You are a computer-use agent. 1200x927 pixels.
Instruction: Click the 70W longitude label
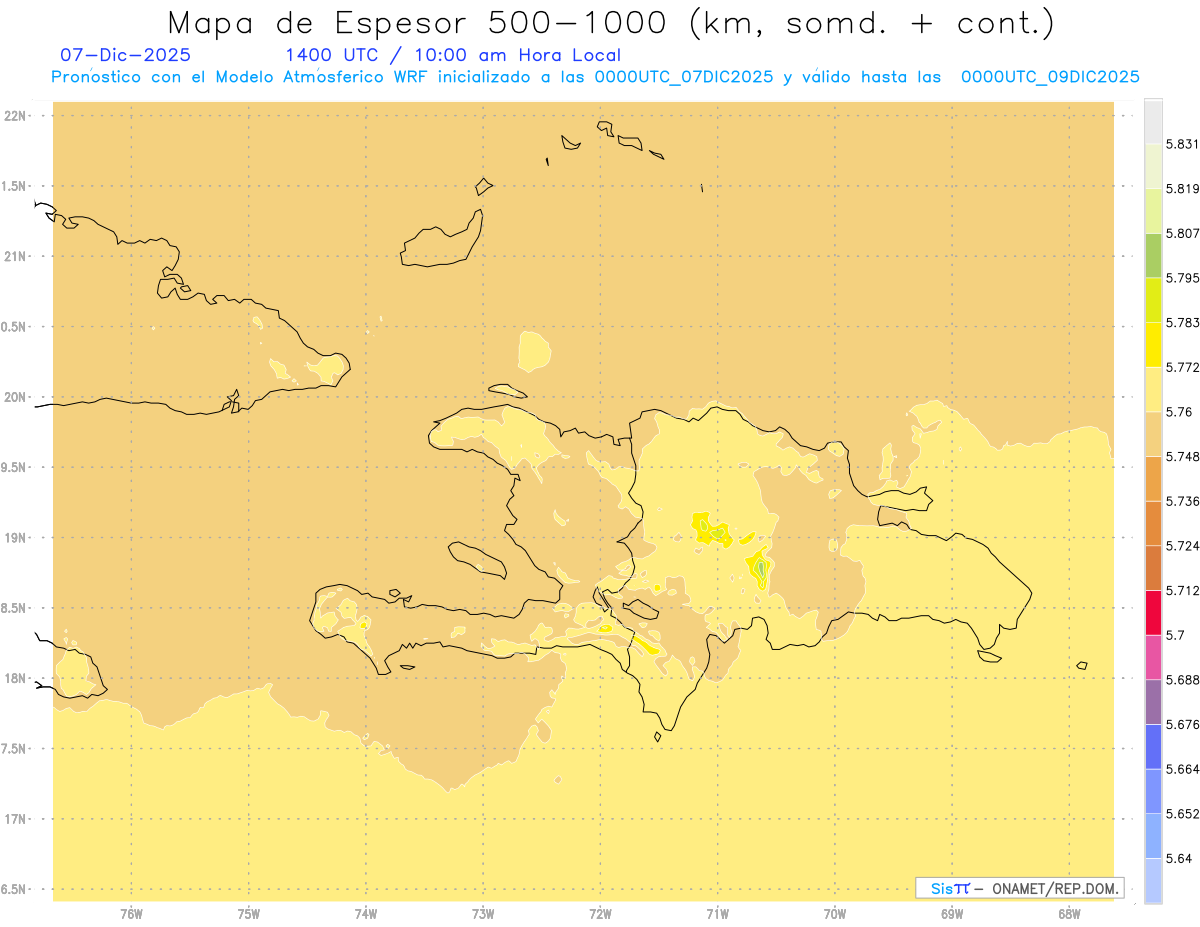click(x=835, y=914)
